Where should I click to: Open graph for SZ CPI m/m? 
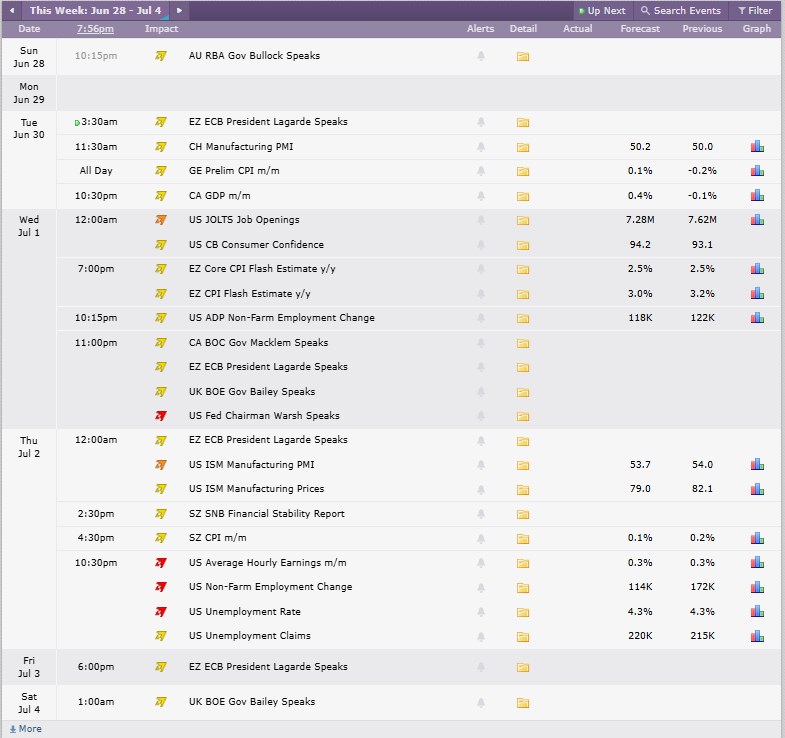click(x=757, y=537)
